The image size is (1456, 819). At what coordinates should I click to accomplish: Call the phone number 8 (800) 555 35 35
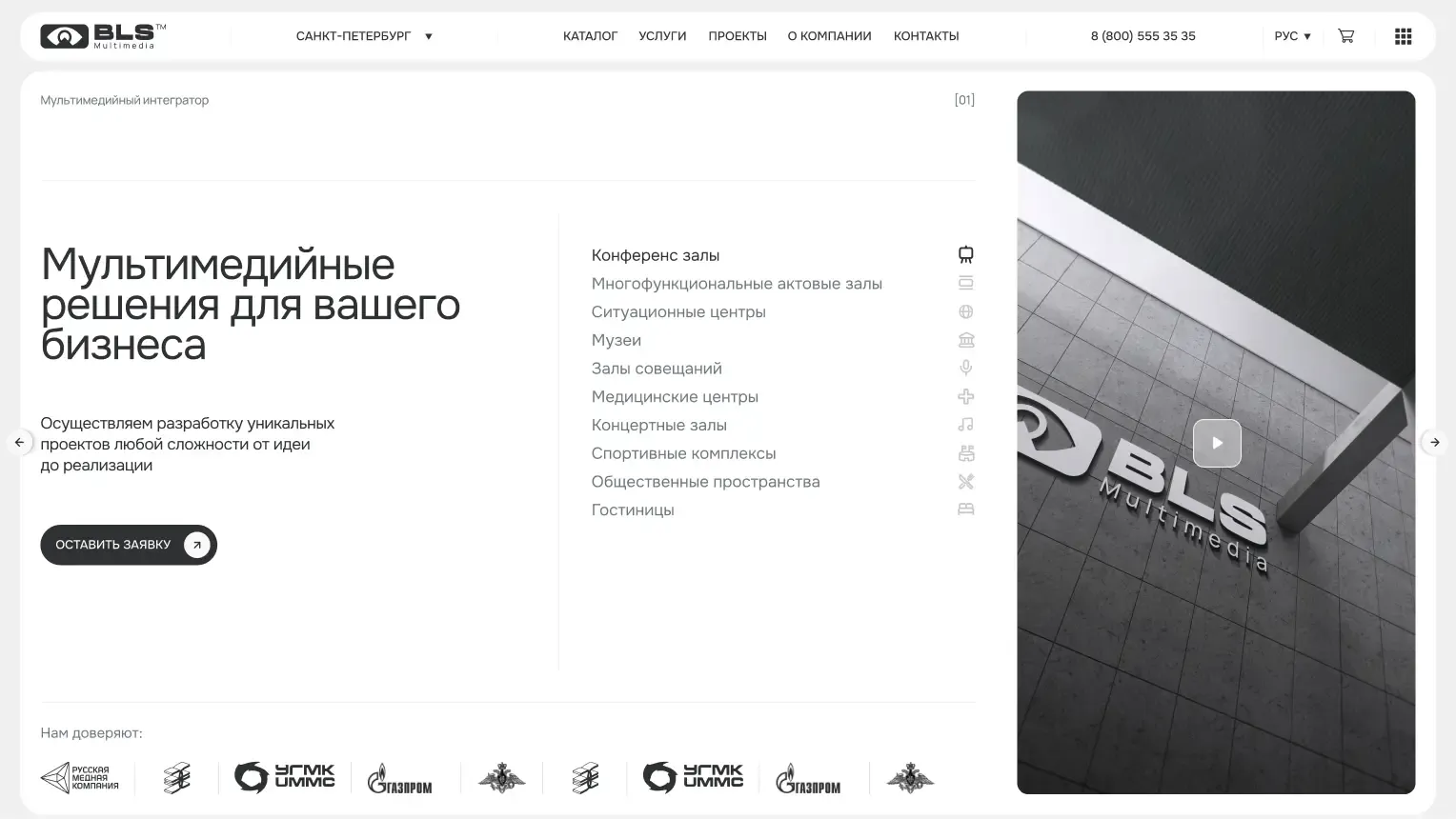point(1143,36)
